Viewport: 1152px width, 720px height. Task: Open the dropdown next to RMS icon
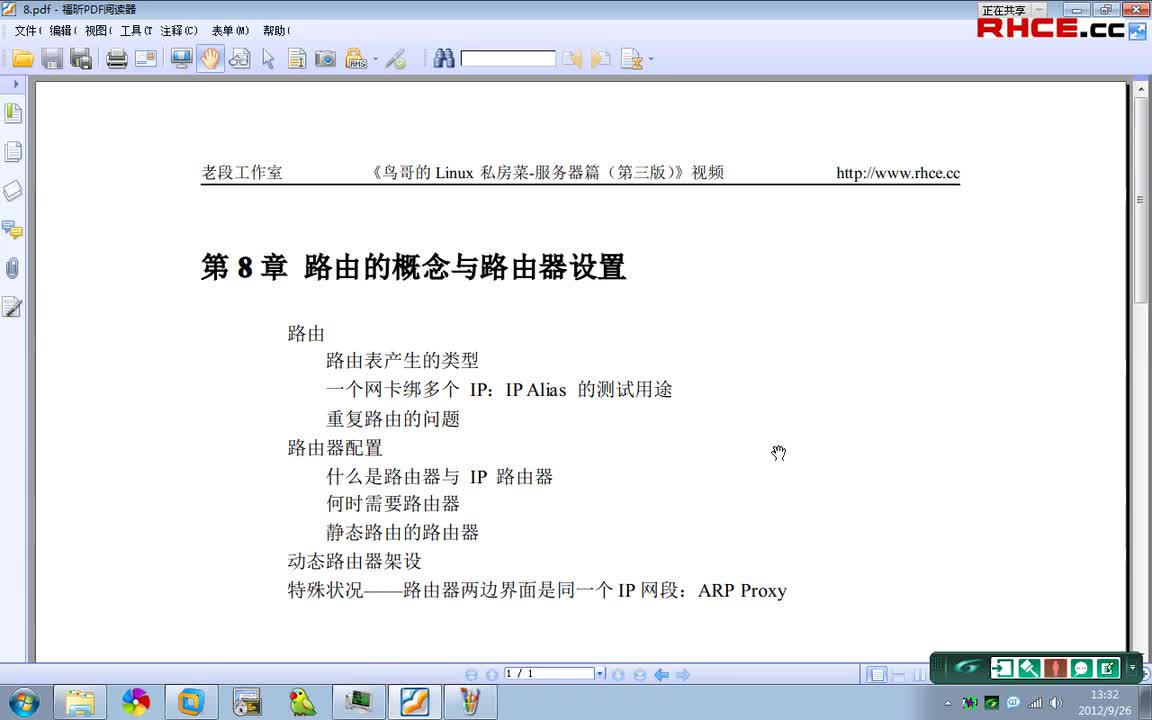[375, 59]
